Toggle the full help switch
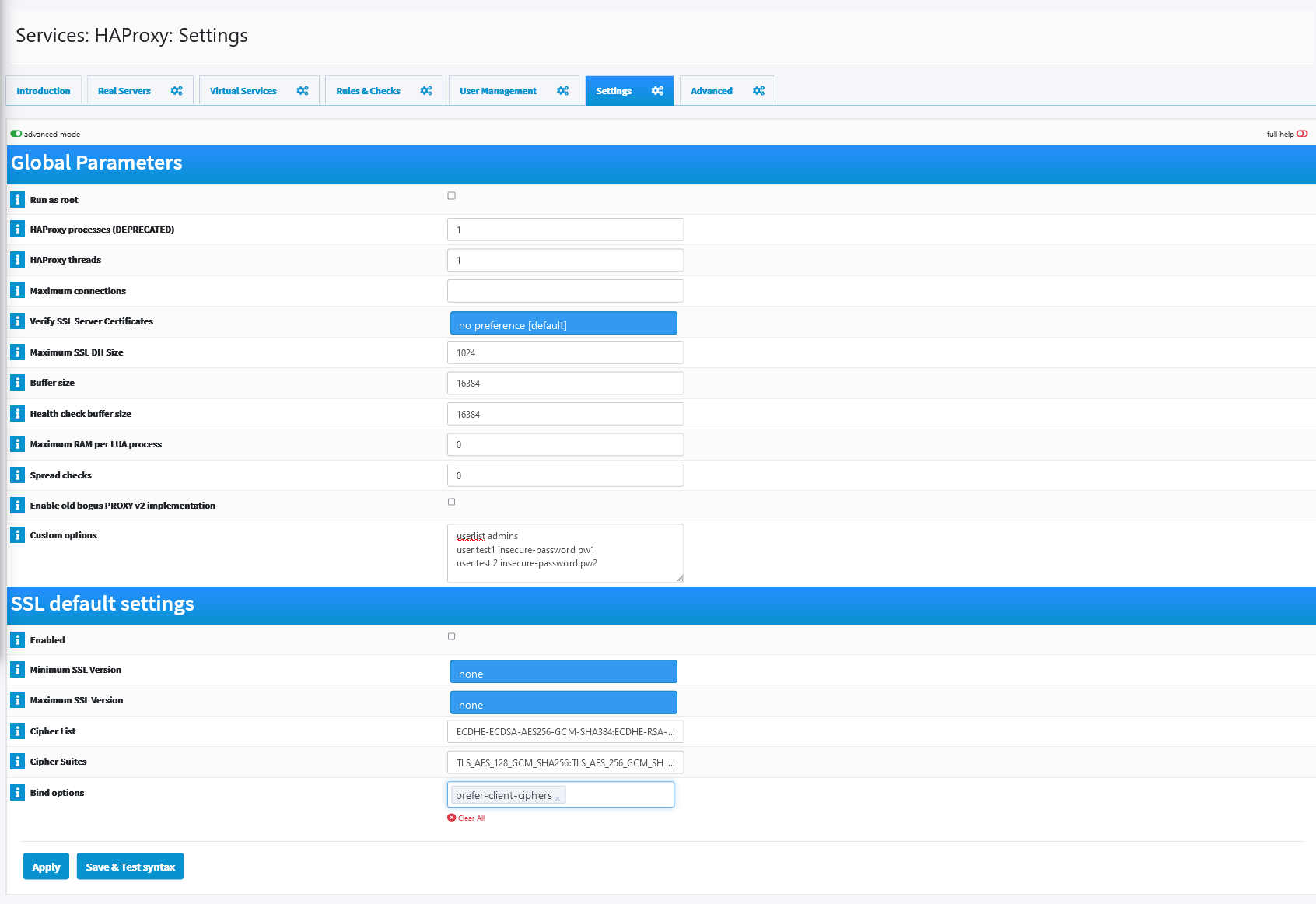Viewport: 1316px width, 904px height. [1302, 134]
